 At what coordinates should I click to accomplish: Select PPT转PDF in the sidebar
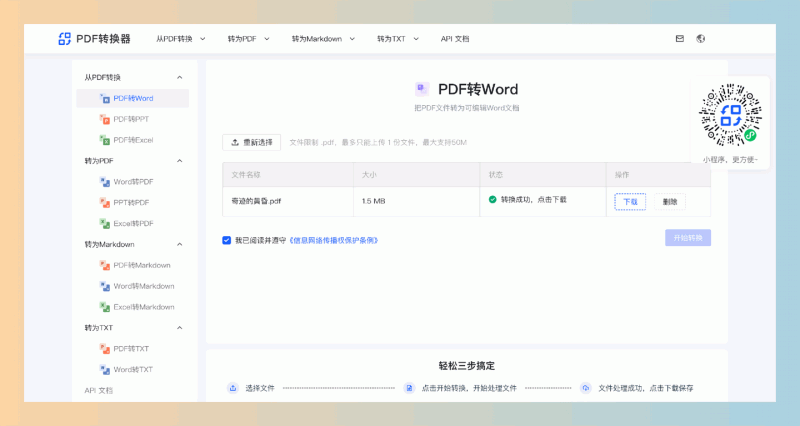[x=133, y=203]
